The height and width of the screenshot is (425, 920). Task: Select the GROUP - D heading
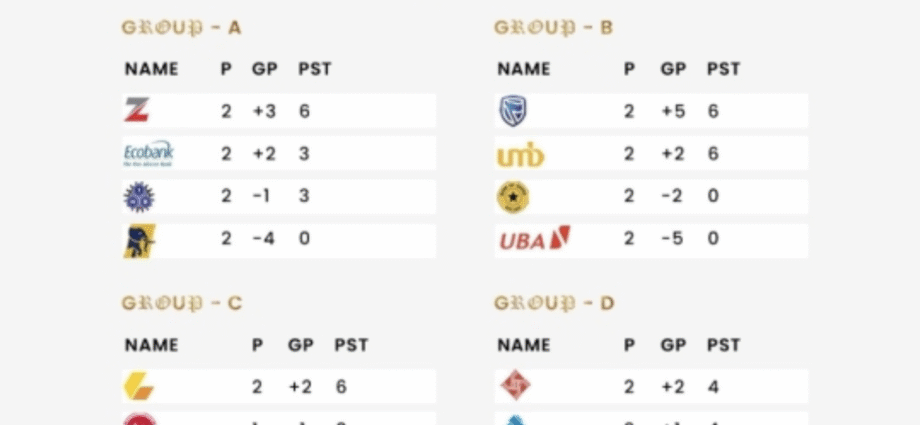pyautogui.click(x=554, y=302)
